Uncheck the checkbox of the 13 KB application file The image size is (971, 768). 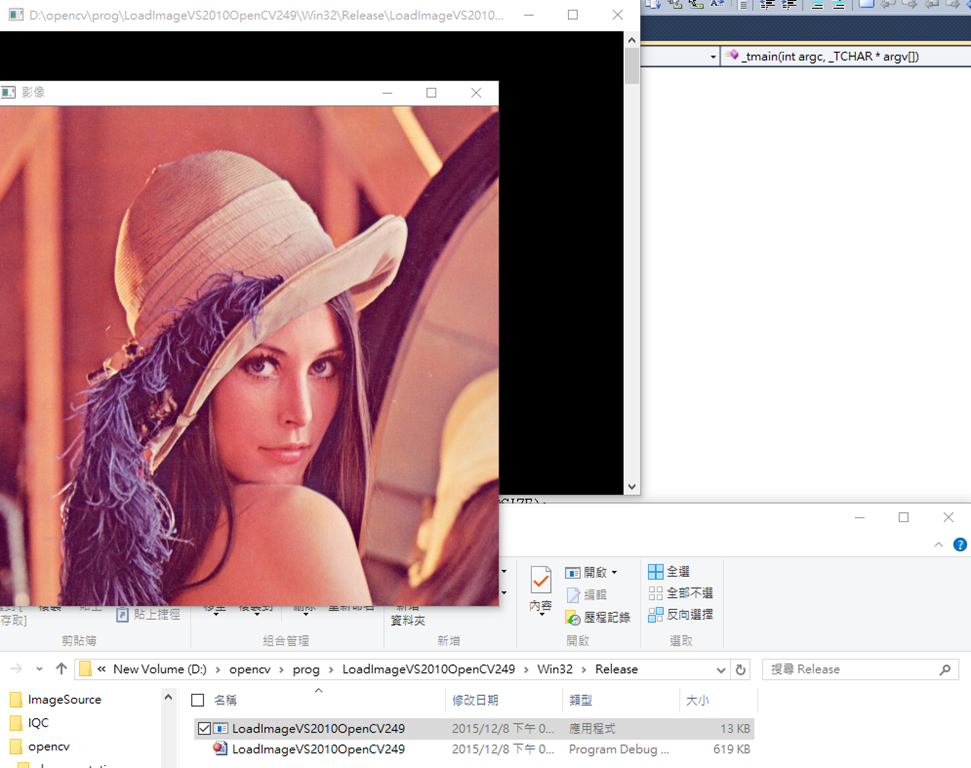tap(204, 728)
